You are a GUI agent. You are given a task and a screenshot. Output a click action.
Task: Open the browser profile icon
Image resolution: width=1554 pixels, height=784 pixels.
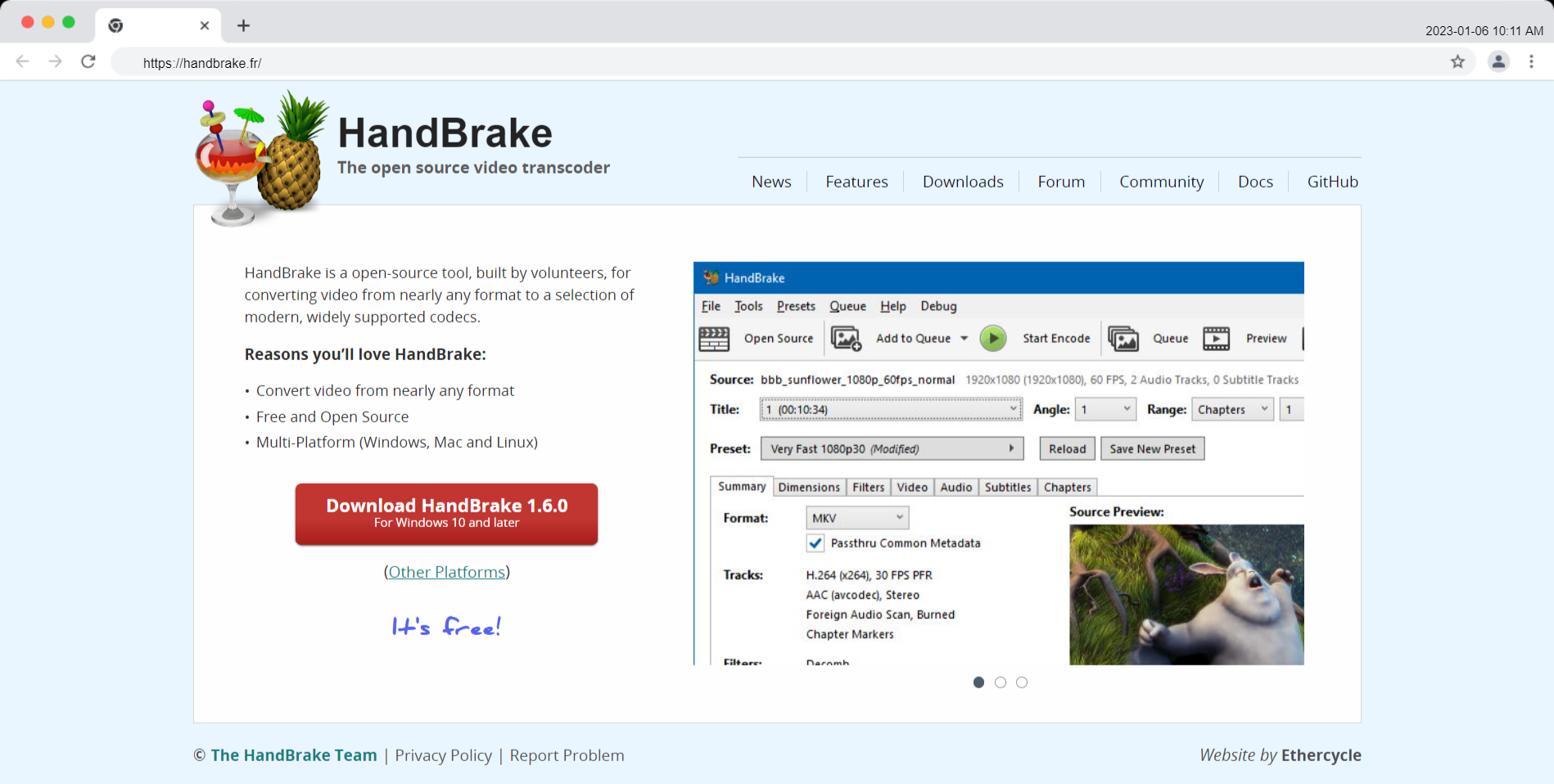[x=1498, y=61]
